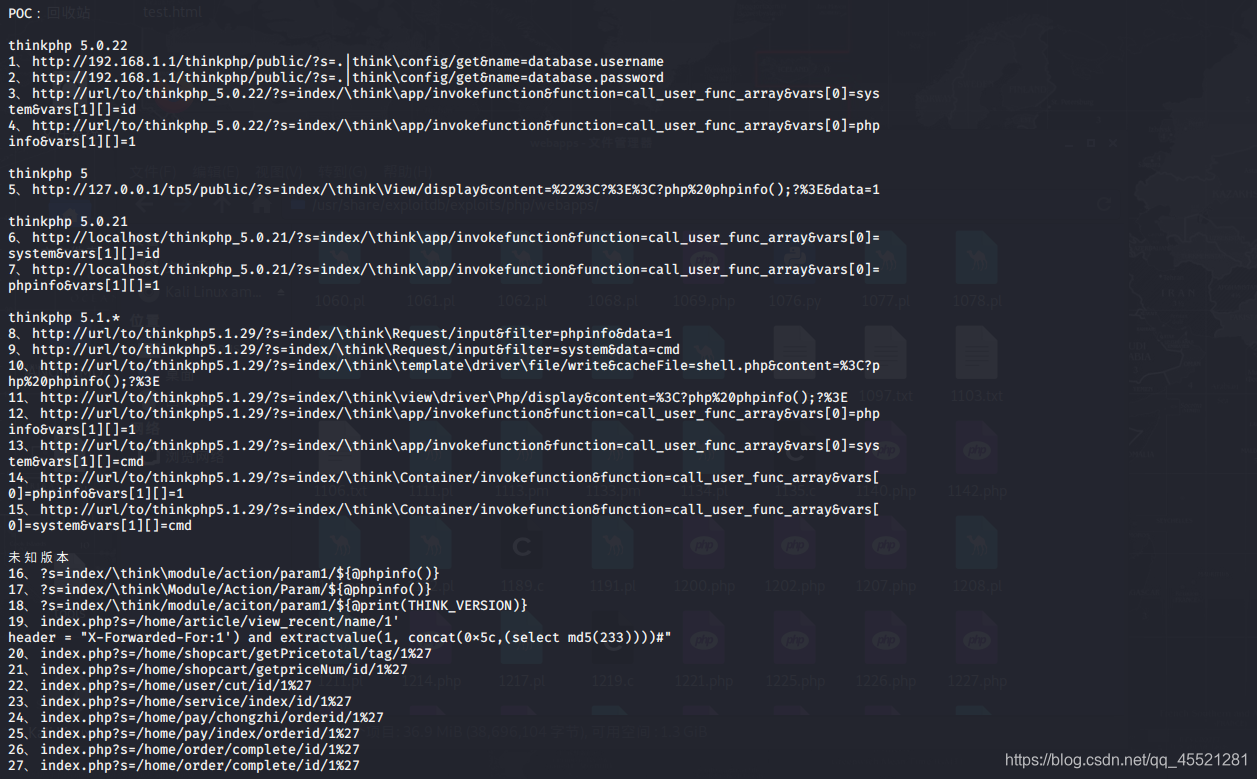The height and width of the screenshot is (779, 1257).
Task: Click the 'thinkphp 5' heading line
Action: (x=48, y=173)
